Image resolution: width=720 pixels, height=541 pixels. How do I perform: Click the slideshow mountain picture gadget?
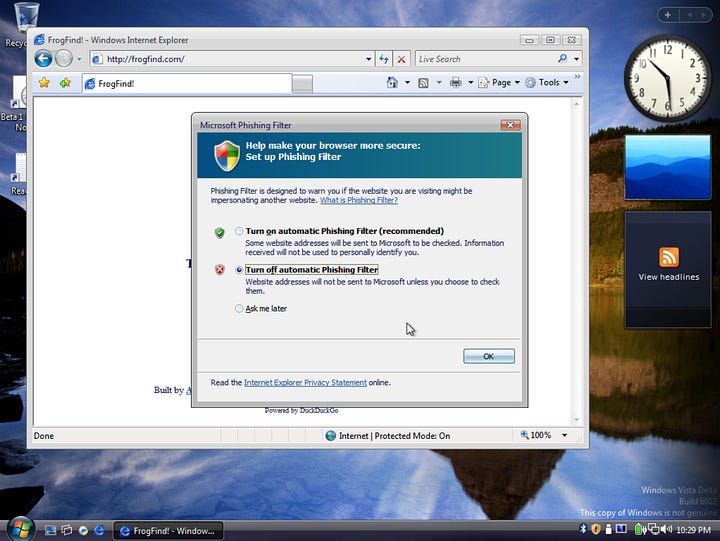(x=668, y=167)
